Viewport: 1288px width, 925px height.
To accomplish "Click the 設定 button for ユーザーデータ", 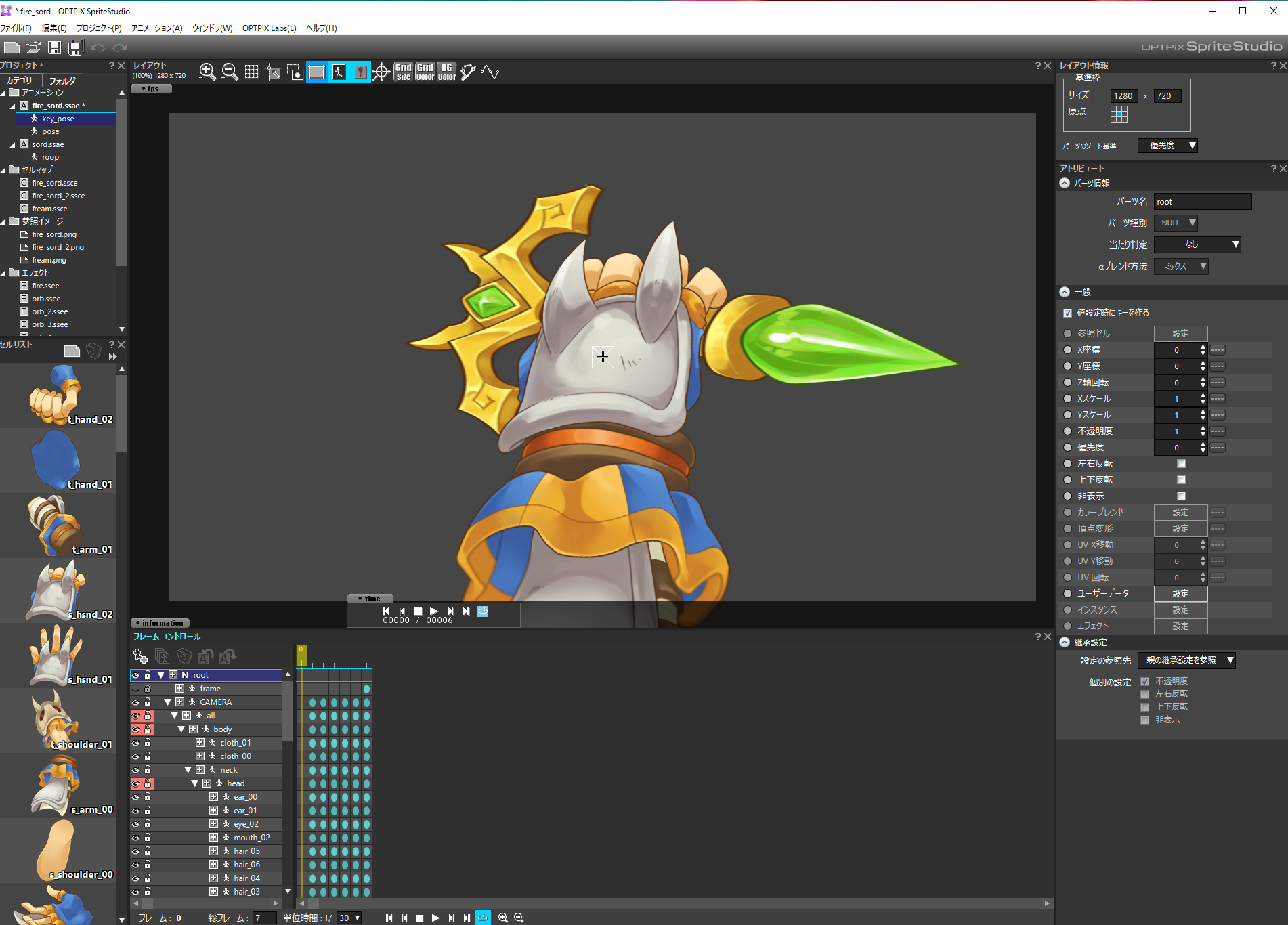I will tap(1180, 594).
